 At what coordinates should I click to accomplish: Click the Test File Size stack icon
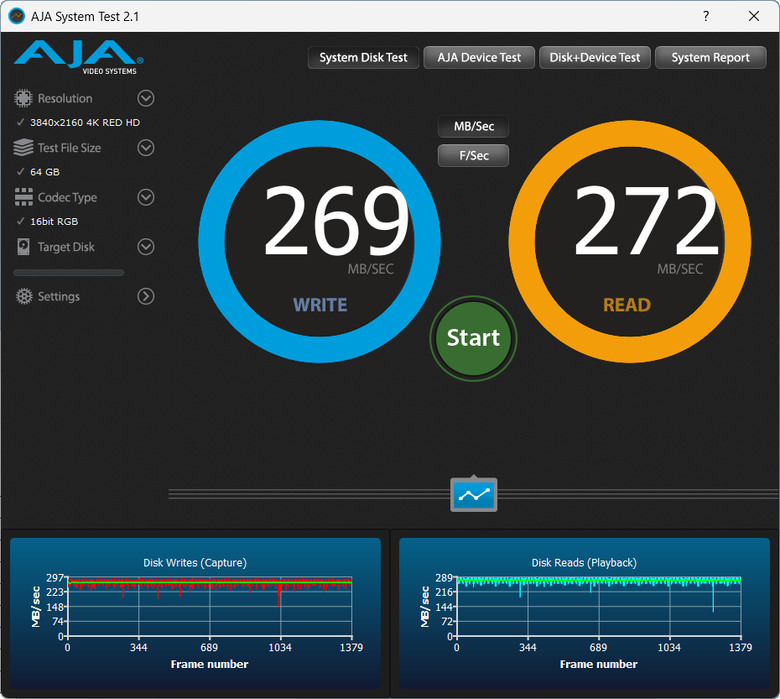click(23, 148)
